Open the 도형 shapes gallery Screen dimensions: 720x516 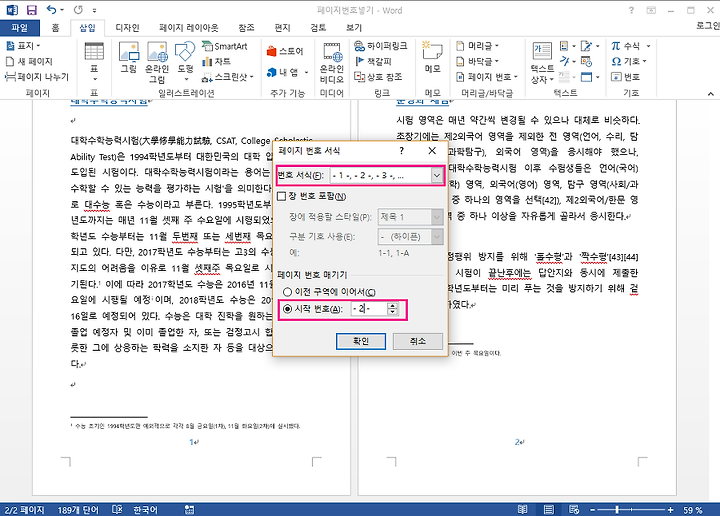pos(186,62)
